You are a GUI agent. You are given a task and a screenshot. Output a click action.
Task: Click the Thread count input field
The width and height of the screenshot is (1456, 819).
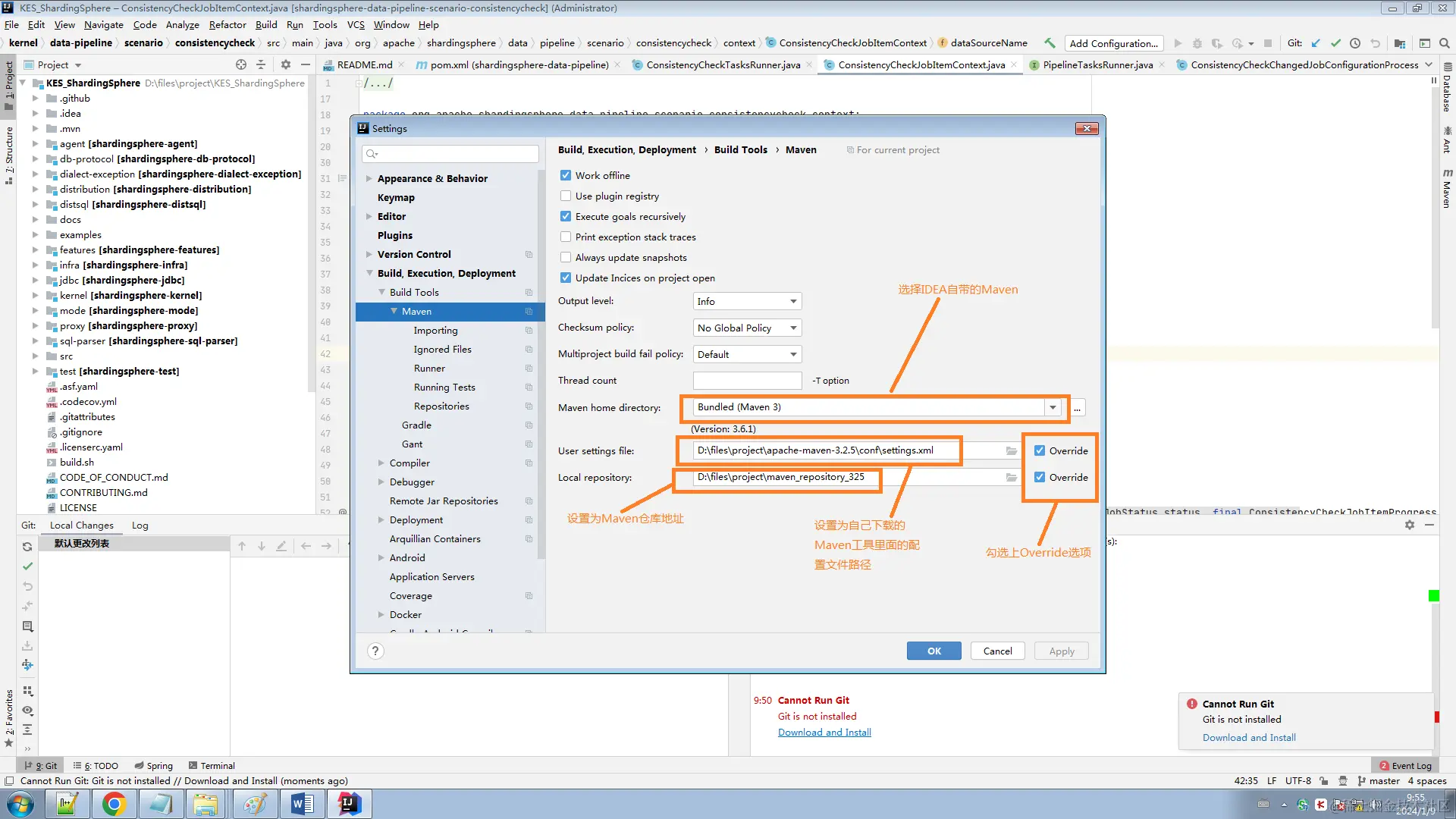747,380
